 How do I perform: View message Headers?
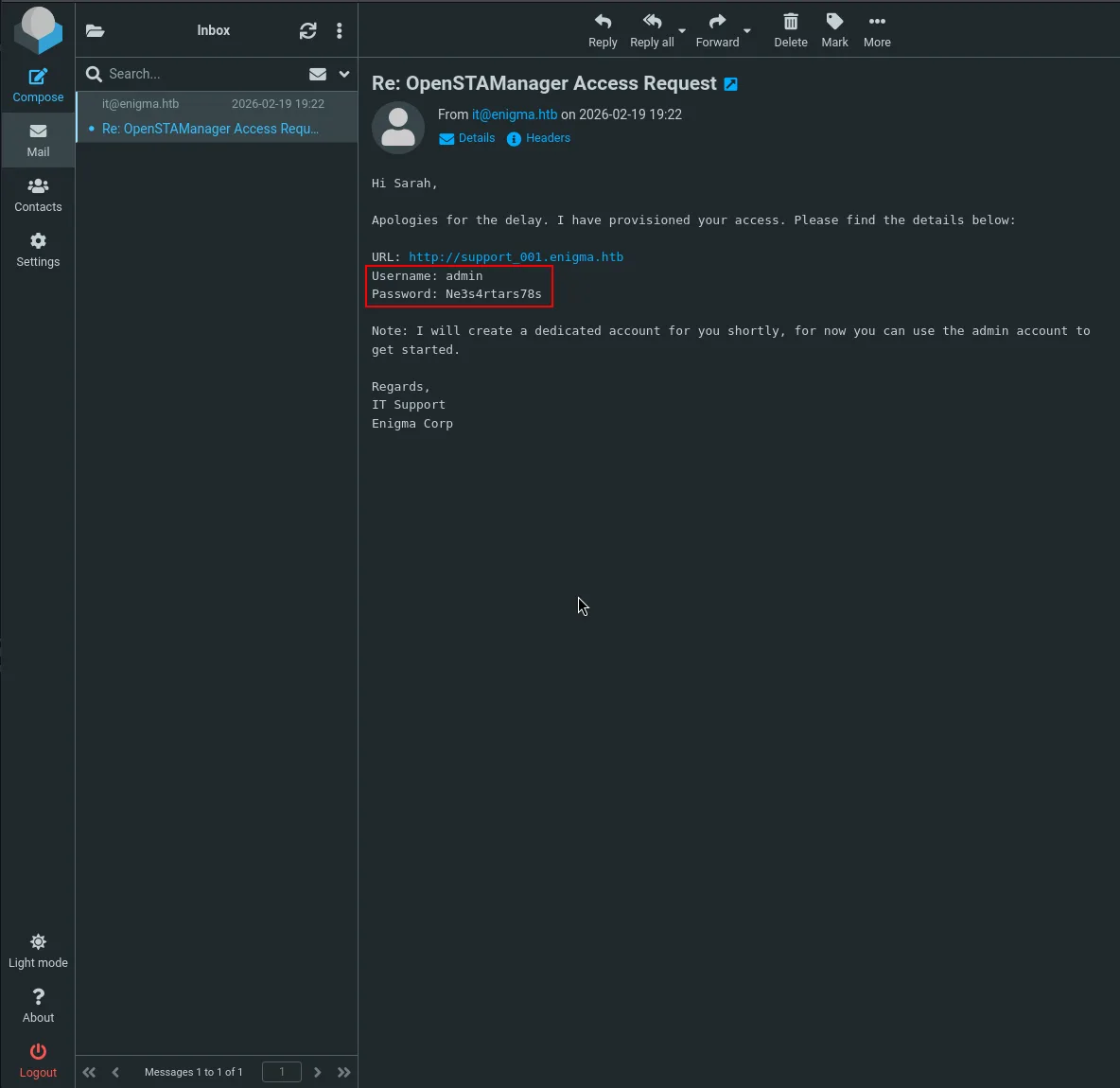pyautogui.click(x=538, y=138)
